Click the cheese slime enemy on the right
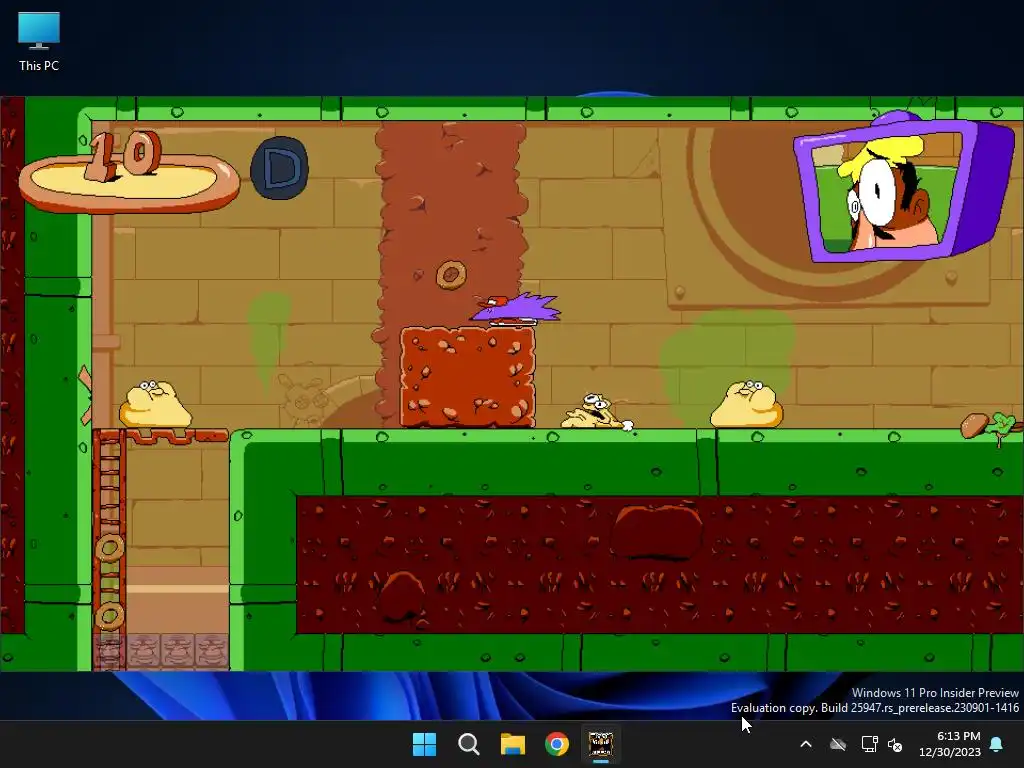 [746, 404]
